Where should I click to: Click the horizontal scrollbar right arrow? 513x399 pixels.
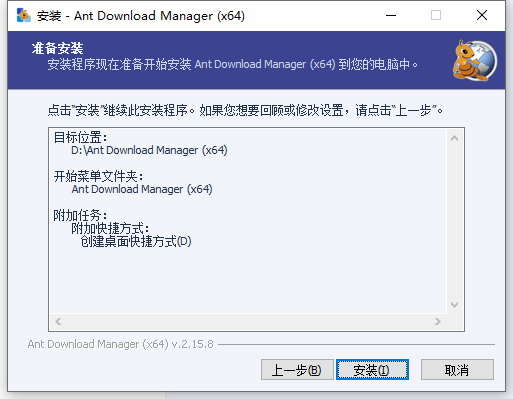pos(438,321)
